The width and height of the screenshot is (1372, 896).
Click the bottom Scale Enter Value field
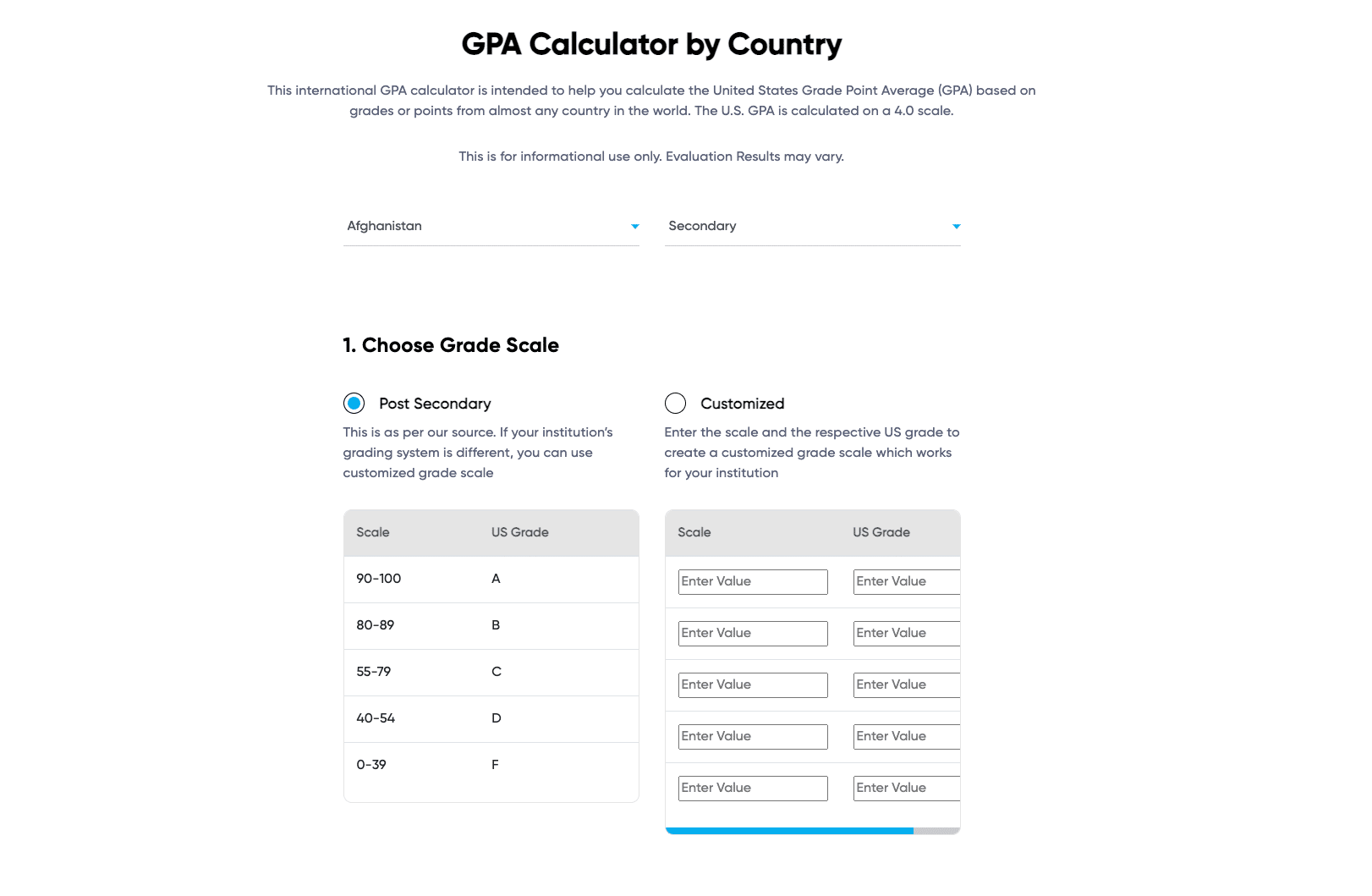752,788
